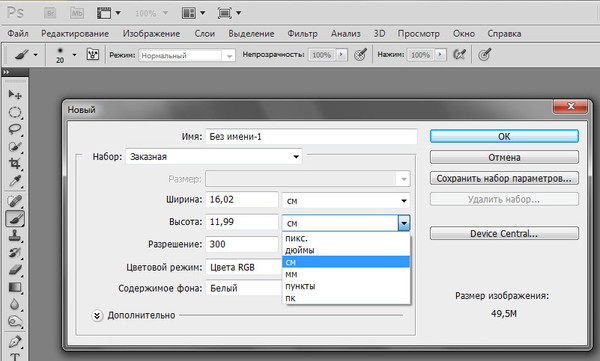The width and height of the screenshot is (600, 361).
Task: Click the Device Central button
Action: point(504,234)
